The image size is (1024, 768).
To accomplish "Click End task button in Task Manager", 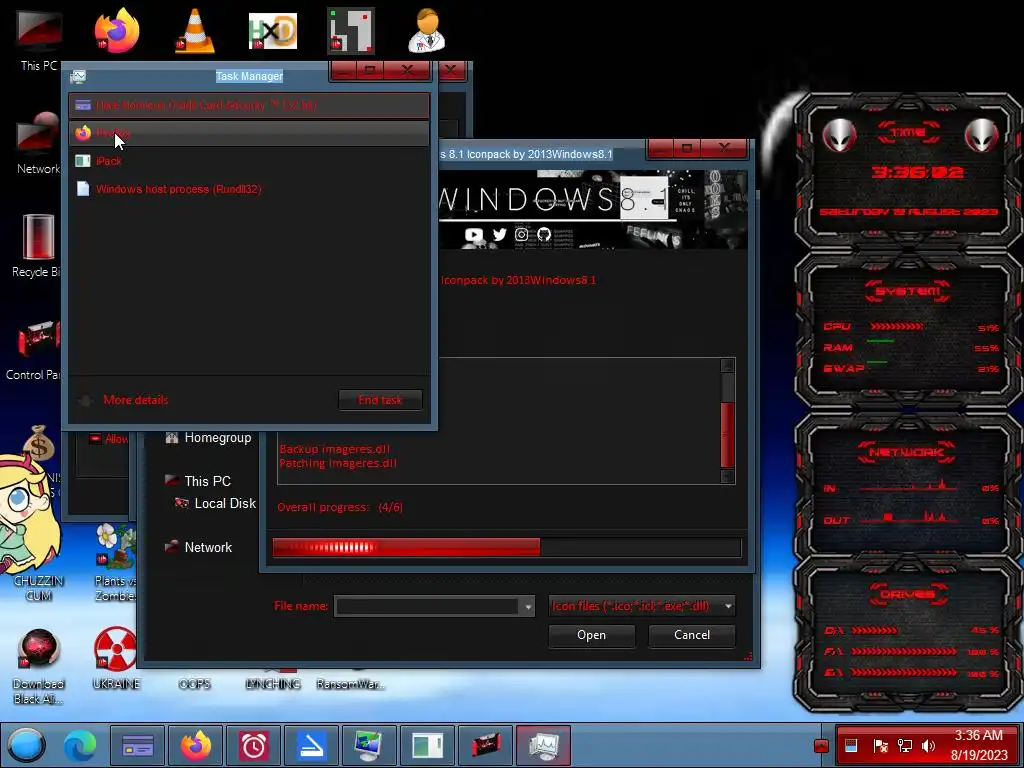I will (x=380, y=400).
